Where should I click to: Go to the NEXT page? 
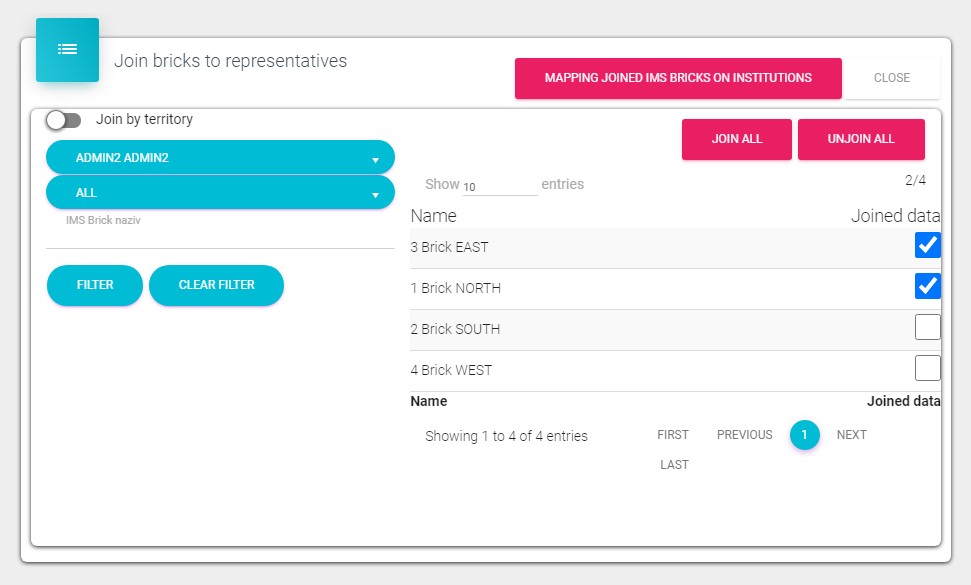[851, 435]
